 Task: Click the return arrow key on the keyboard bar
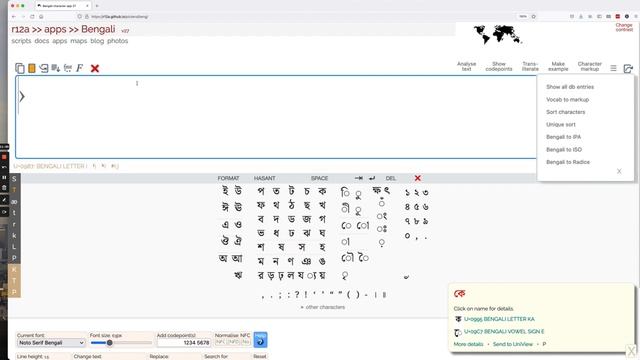pyautogui.click(x=372, y=178)
